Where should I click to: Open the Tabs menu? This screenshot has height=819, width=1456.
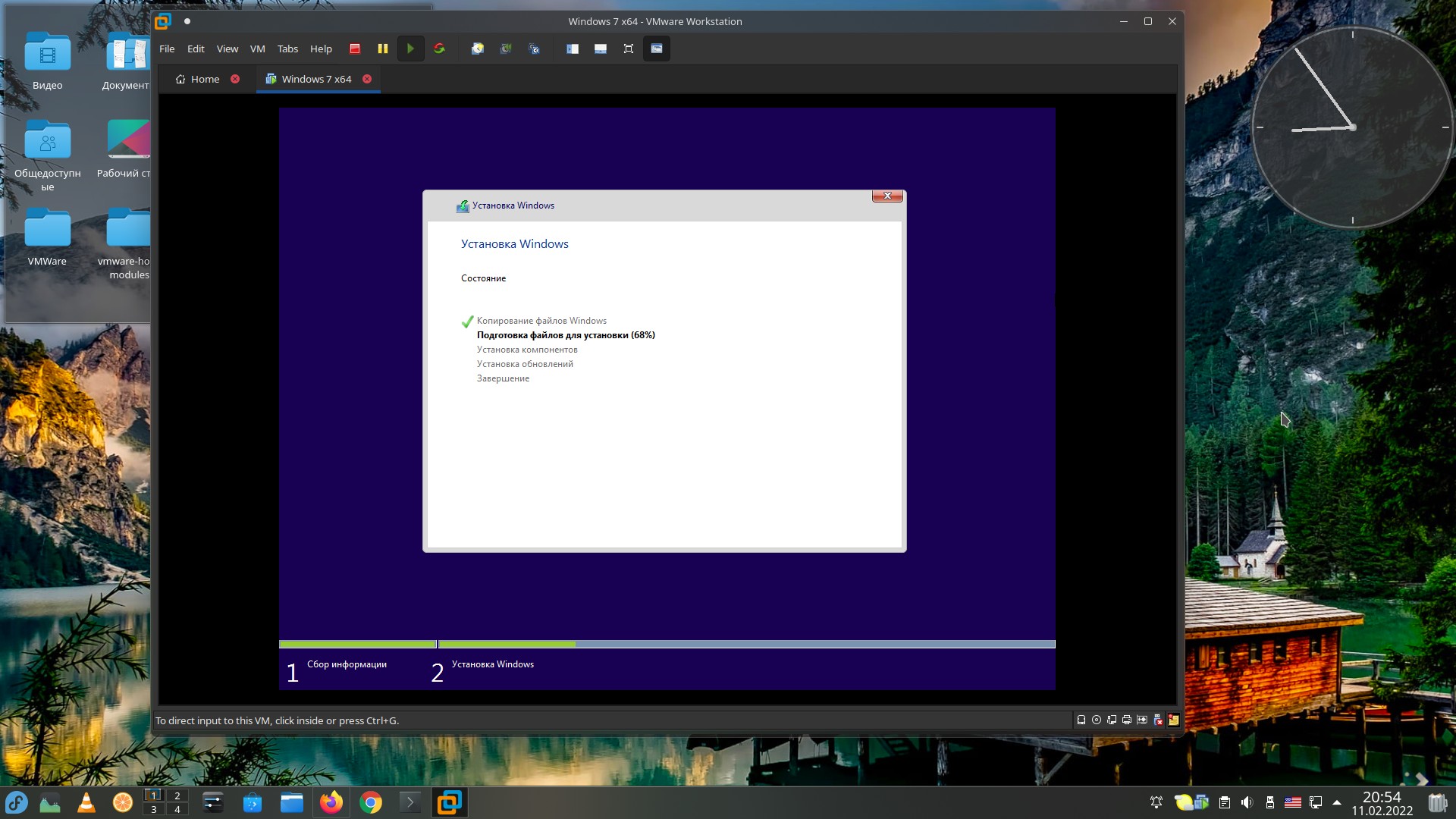click(287, 49)
